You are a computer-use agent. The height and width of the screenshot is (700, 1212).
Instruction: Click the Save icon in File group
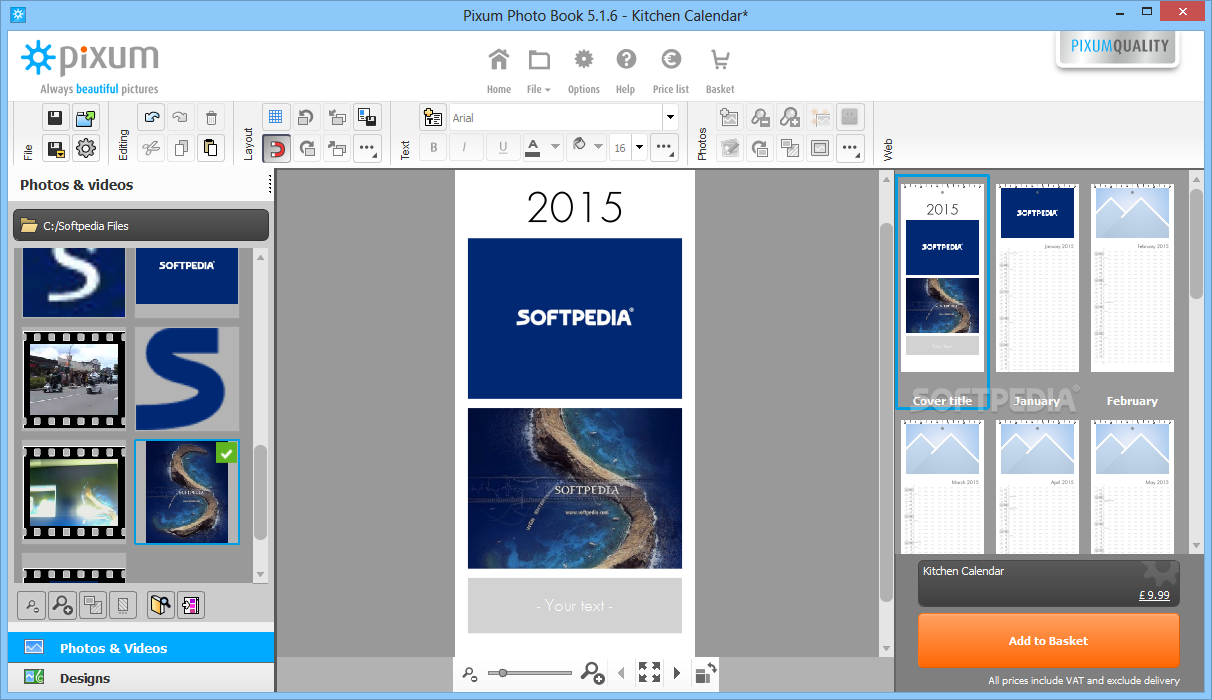[x=55, y=117]
